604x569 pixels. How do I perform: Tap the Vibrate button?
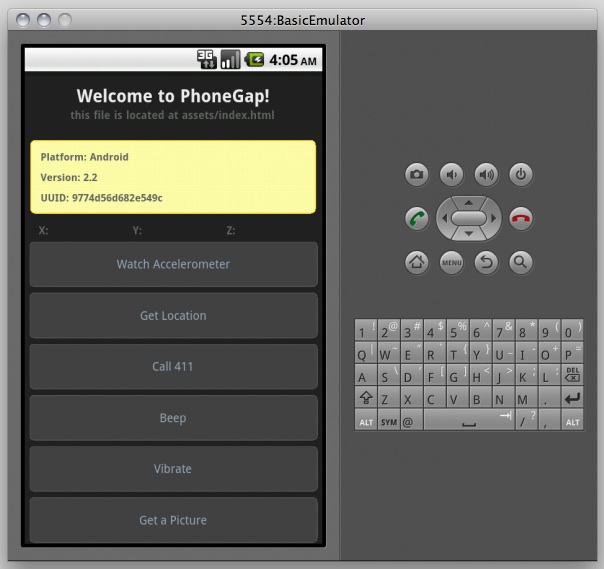[174, 469]
